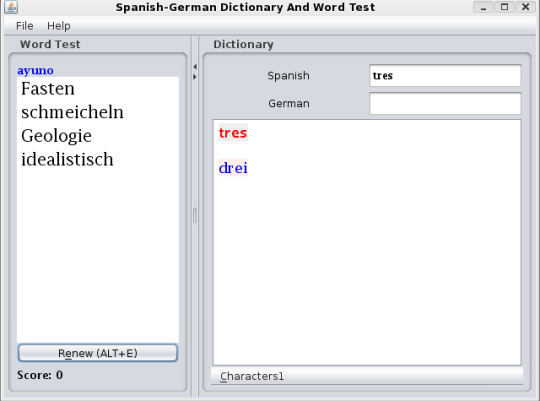Maximize the dictionary window

click(x=505, y=7)
